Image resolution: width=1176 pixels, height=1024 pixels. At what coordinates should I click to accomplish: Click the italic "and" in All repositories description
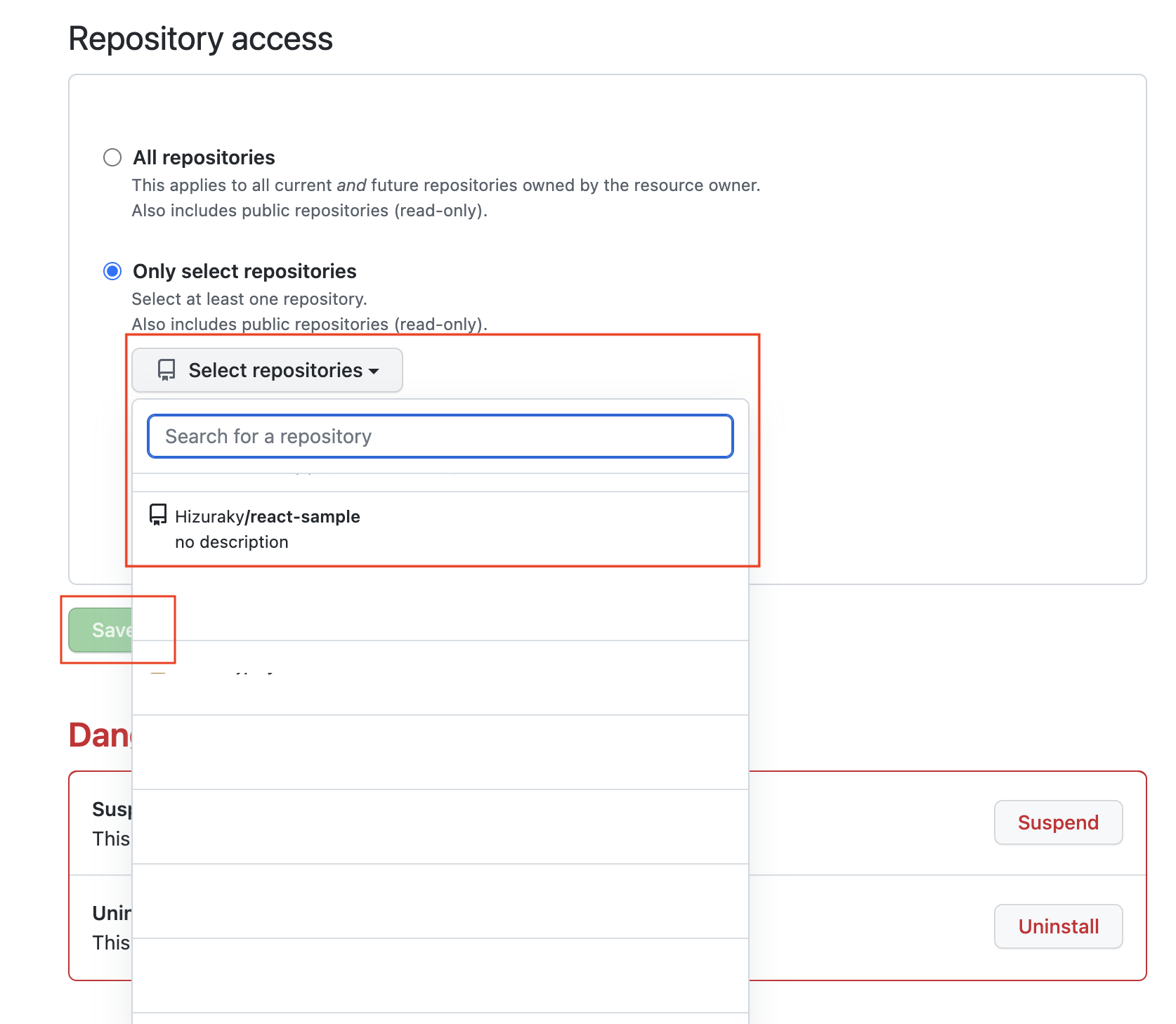click(x=351, y=185)
